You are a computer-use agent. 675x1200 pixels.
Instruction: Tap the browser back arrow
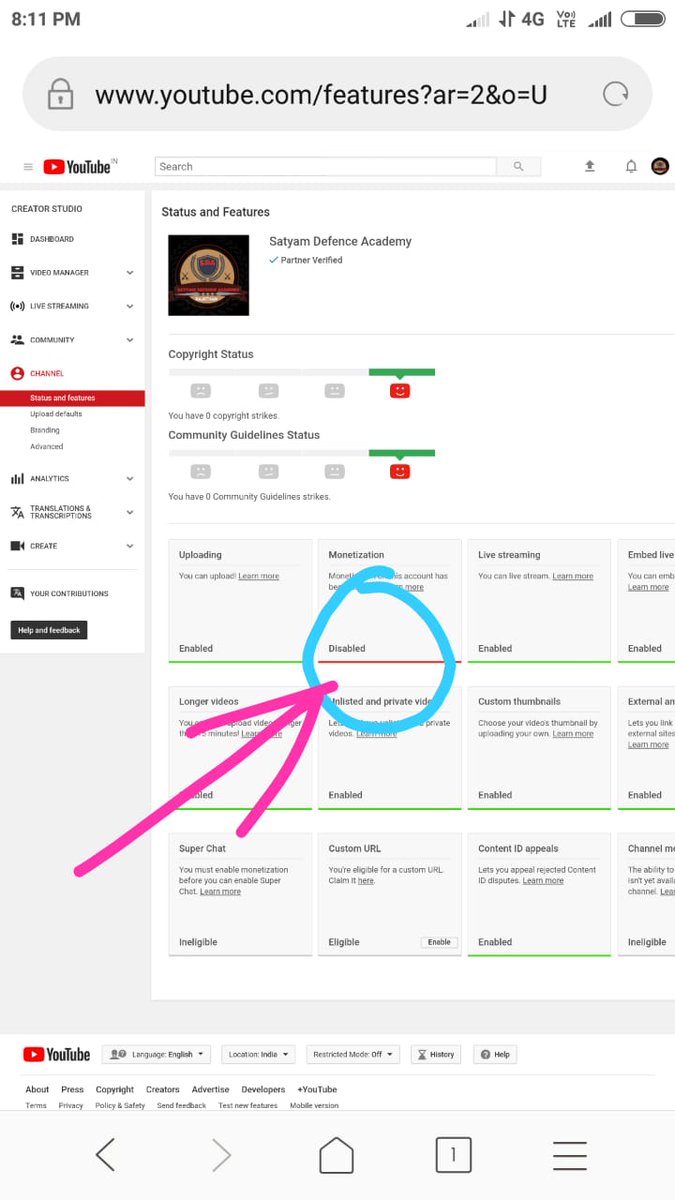105,1156
